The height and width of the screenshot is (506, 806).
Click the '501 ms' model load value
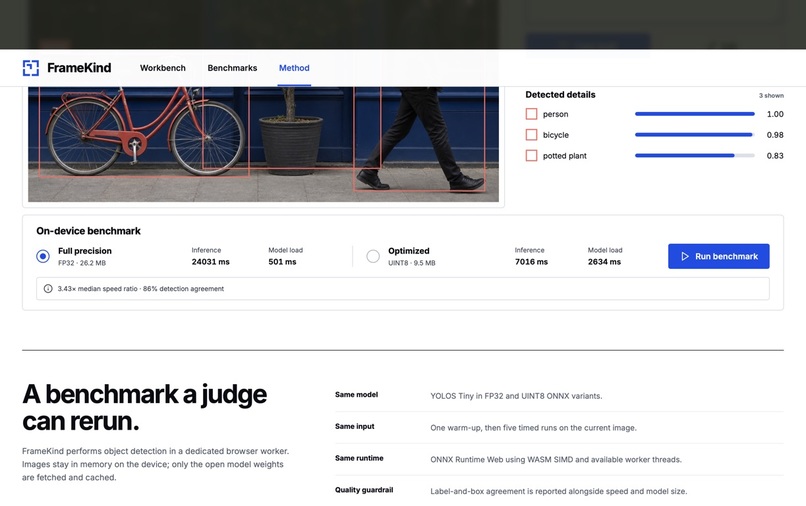(x=282, y=262)
